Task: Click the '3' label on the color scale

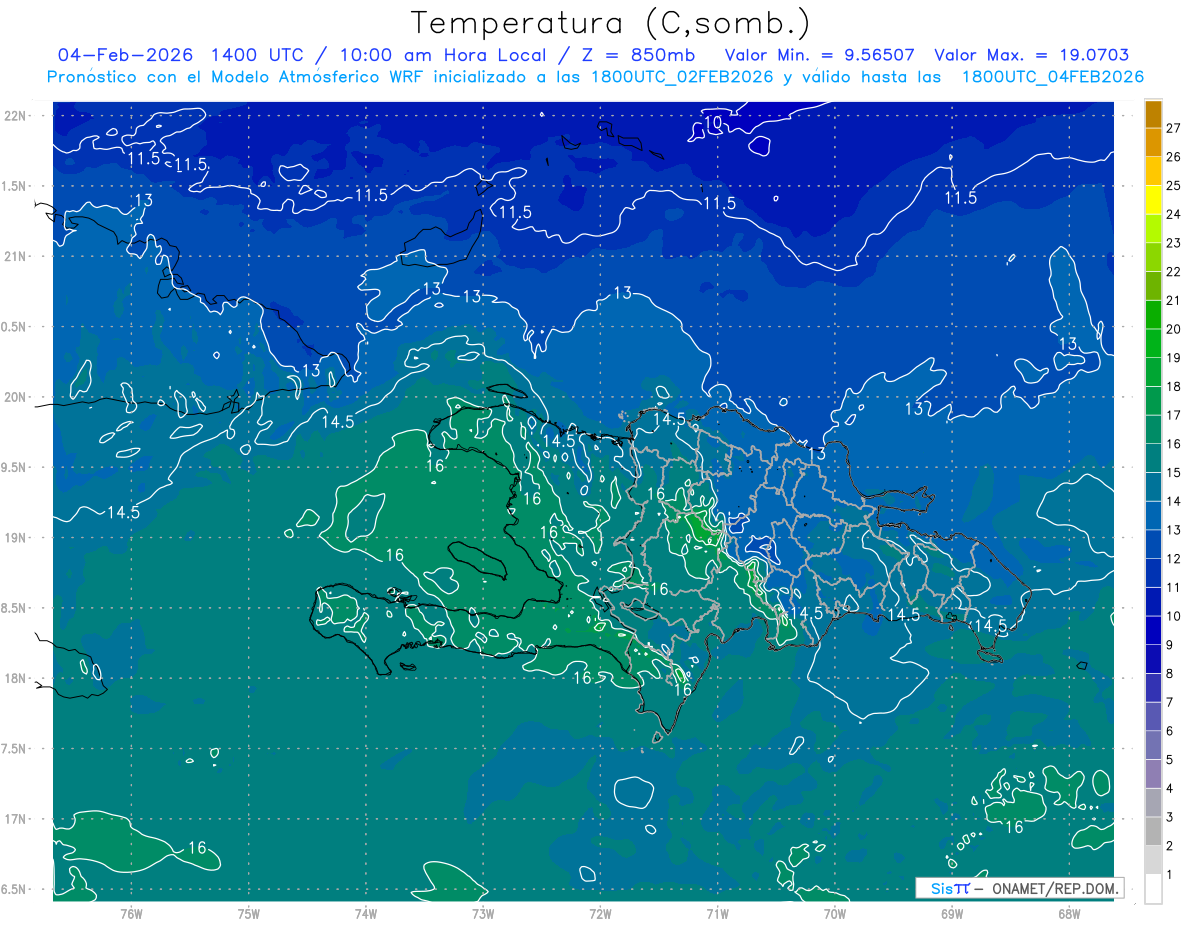Action: [x=1170, y=817]
